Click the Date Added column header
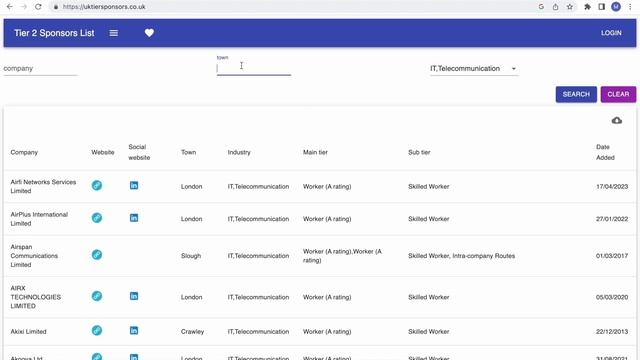640x360 pixels. pyautogui.click(x=605, y=152)
